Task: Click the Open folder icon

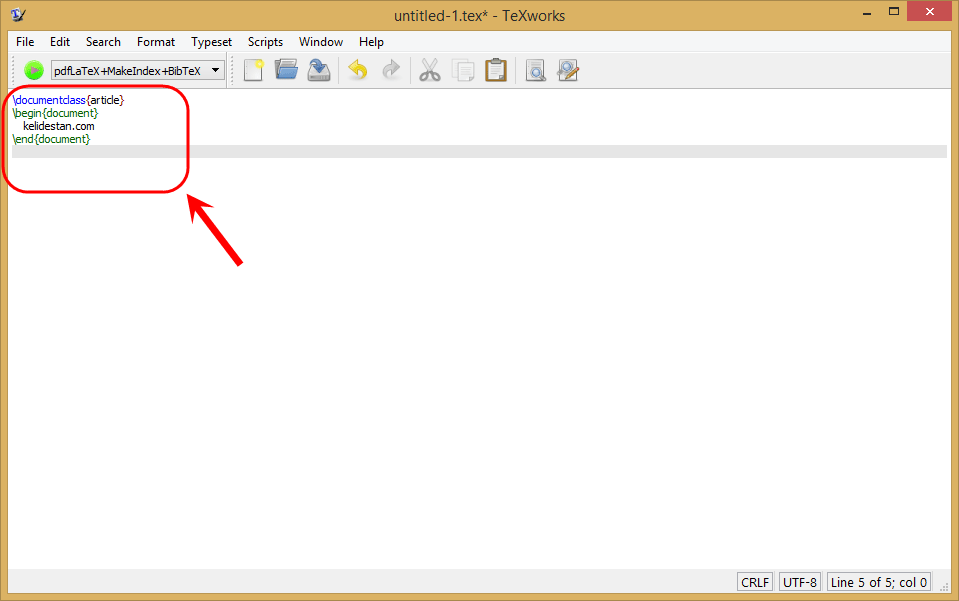Action: pyautogui.click(x=286, y=70)
